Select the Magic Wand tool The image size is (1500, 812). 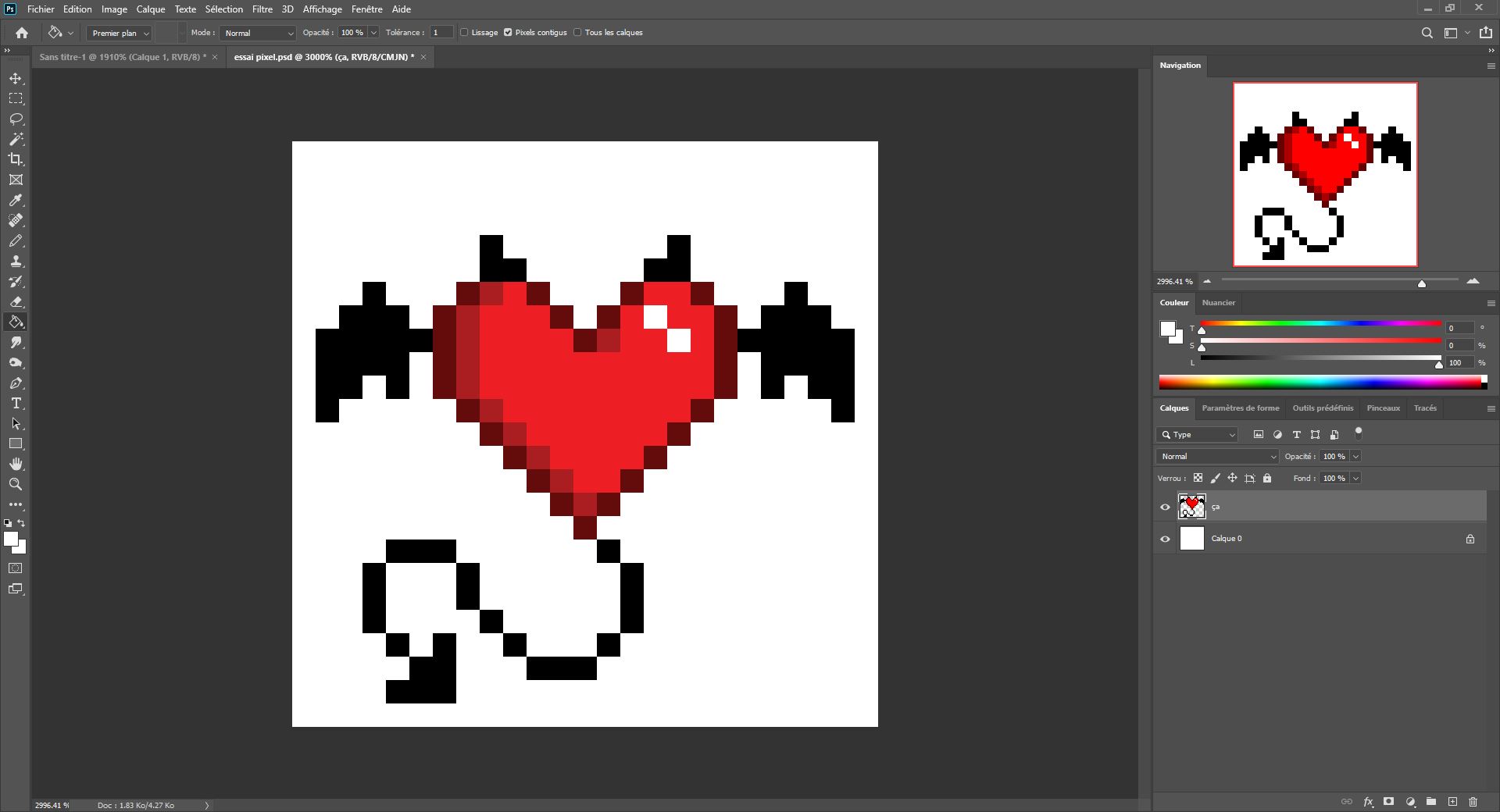(x=16, y=140)
